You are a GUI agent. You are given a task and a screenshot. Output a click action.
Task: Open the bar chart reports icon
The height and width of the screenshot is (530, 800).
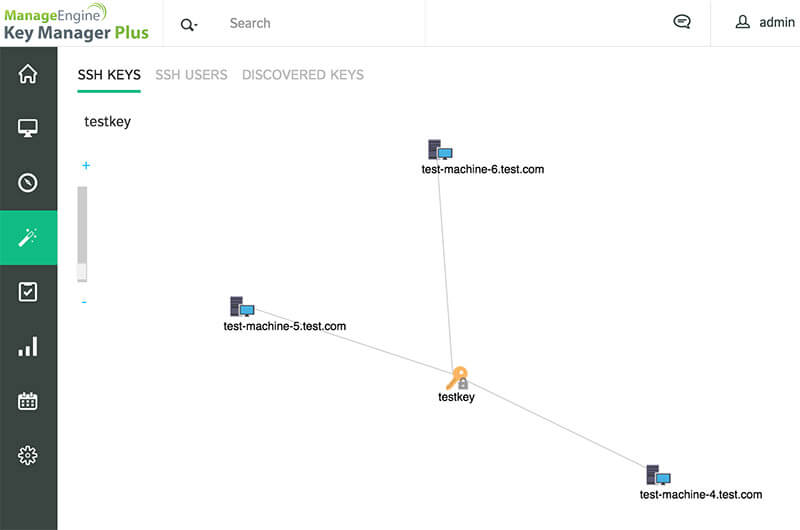28,346
